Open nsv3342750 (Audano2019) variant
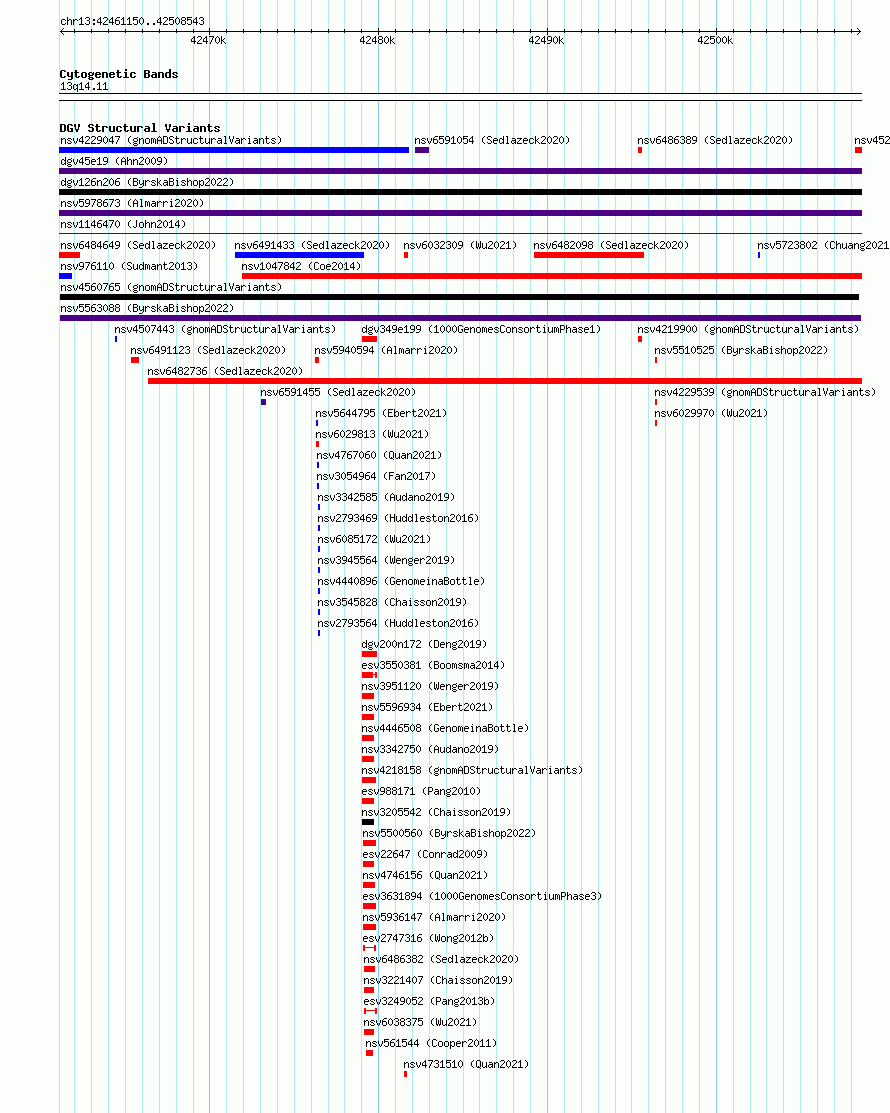Screen dimensions: 890x1113 click(x=430, y=749)
